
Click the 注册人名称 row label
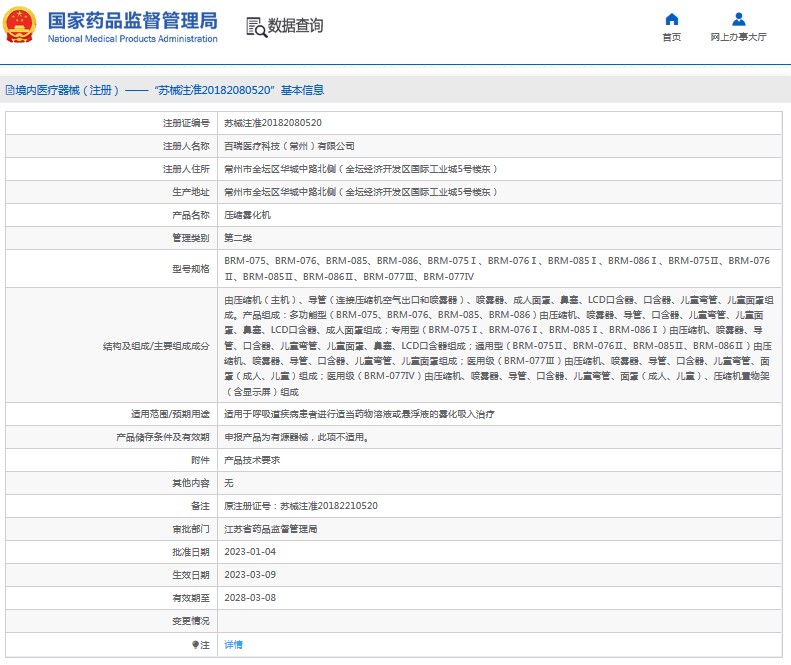point(186,146)
